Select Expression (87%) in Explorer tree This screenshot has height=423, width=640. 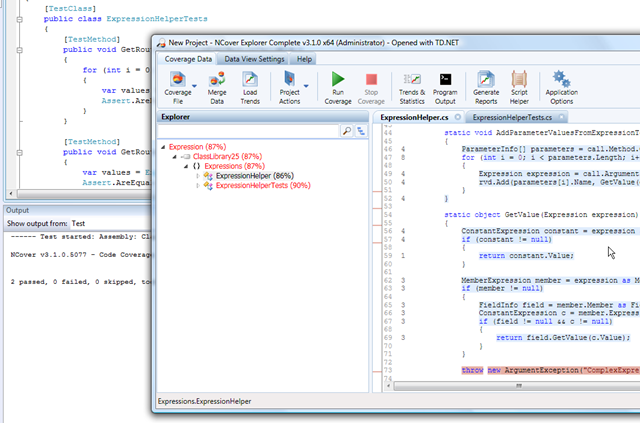[198, 147]
